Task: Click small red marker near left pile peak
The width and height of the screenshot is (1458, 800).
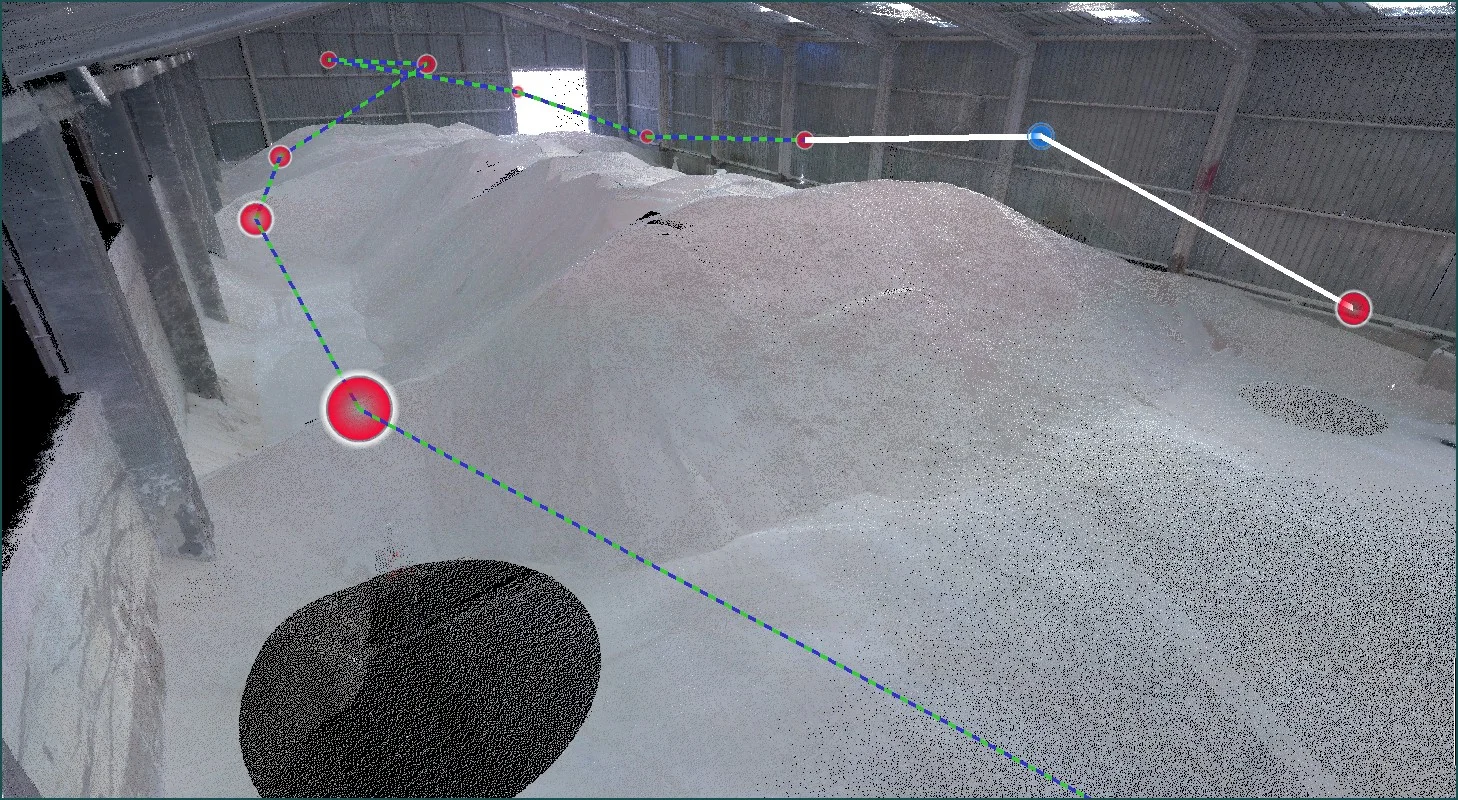Action: tap(280, 156)
